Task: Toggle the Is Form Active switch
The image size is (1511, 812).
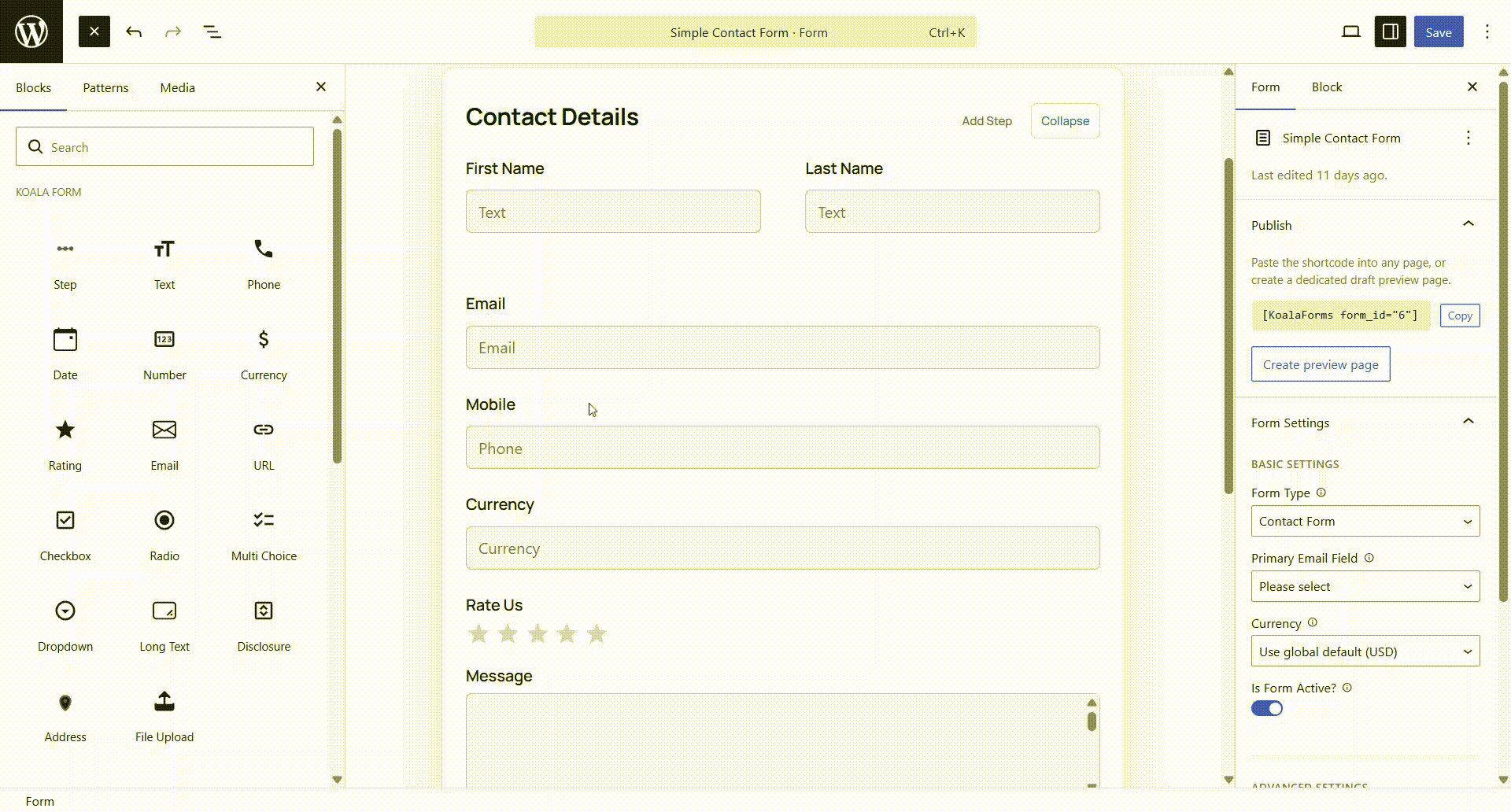Action: click(x=1267, y=708)
